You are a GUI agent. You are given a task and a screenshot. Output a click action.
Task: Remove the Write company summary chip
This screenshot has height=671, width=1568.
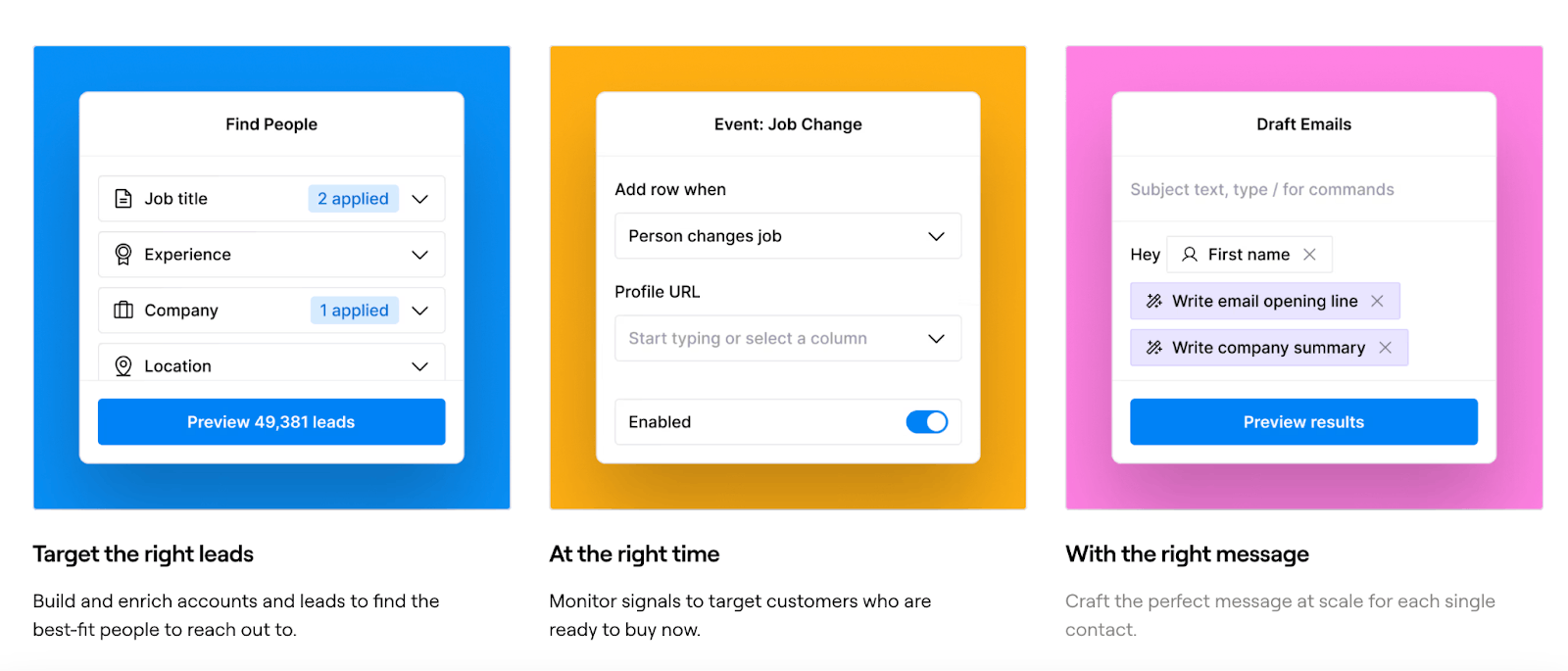point(1385,348)
